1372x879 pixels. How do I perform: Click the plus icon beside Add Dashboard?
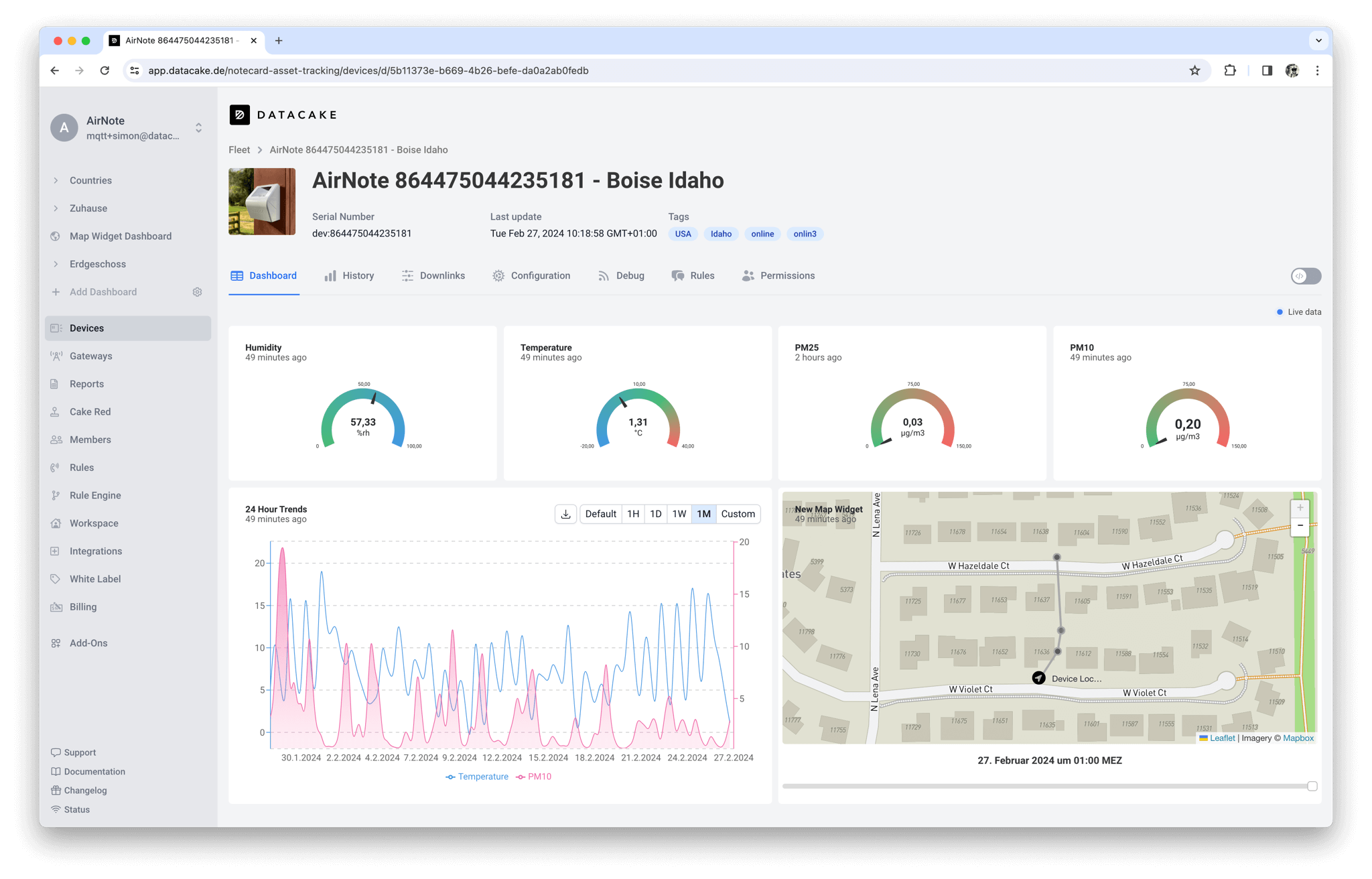click(x=56, y=292)
